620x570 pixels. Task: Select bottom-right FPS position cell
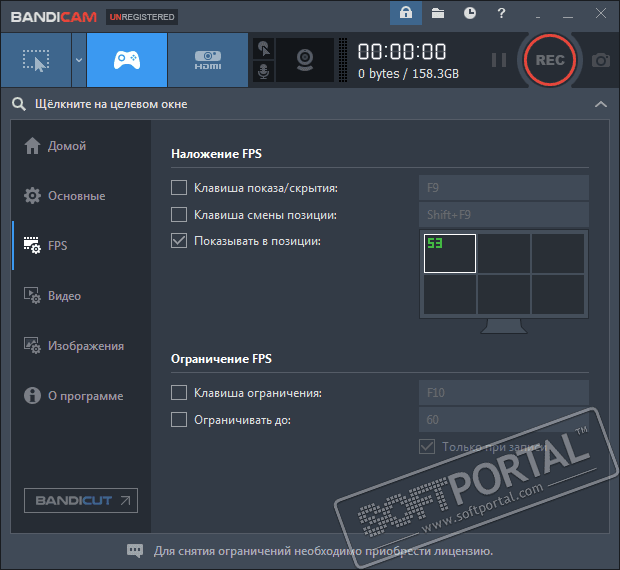coord(558,294)
